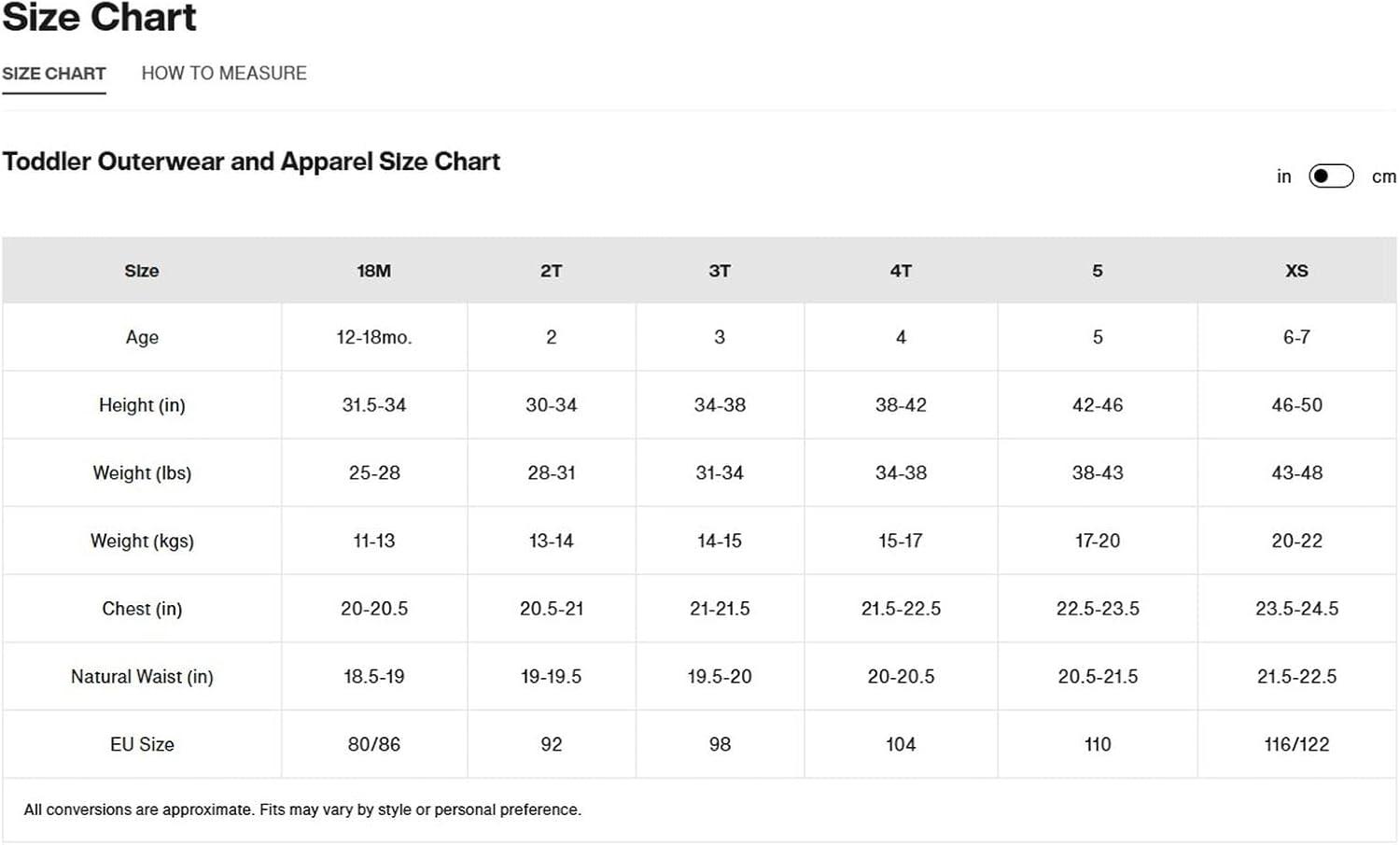
Task: Switch to the HOW TO MEASURE tab
Action: click(224, 73)
